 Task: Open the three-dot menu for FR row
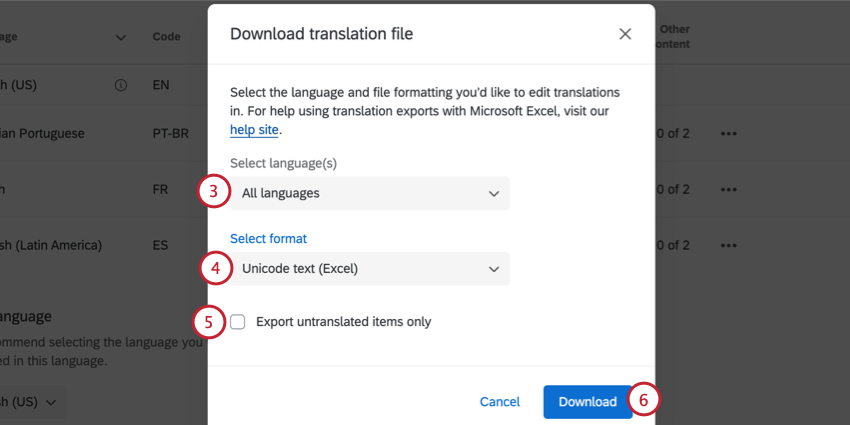point(728,189)
